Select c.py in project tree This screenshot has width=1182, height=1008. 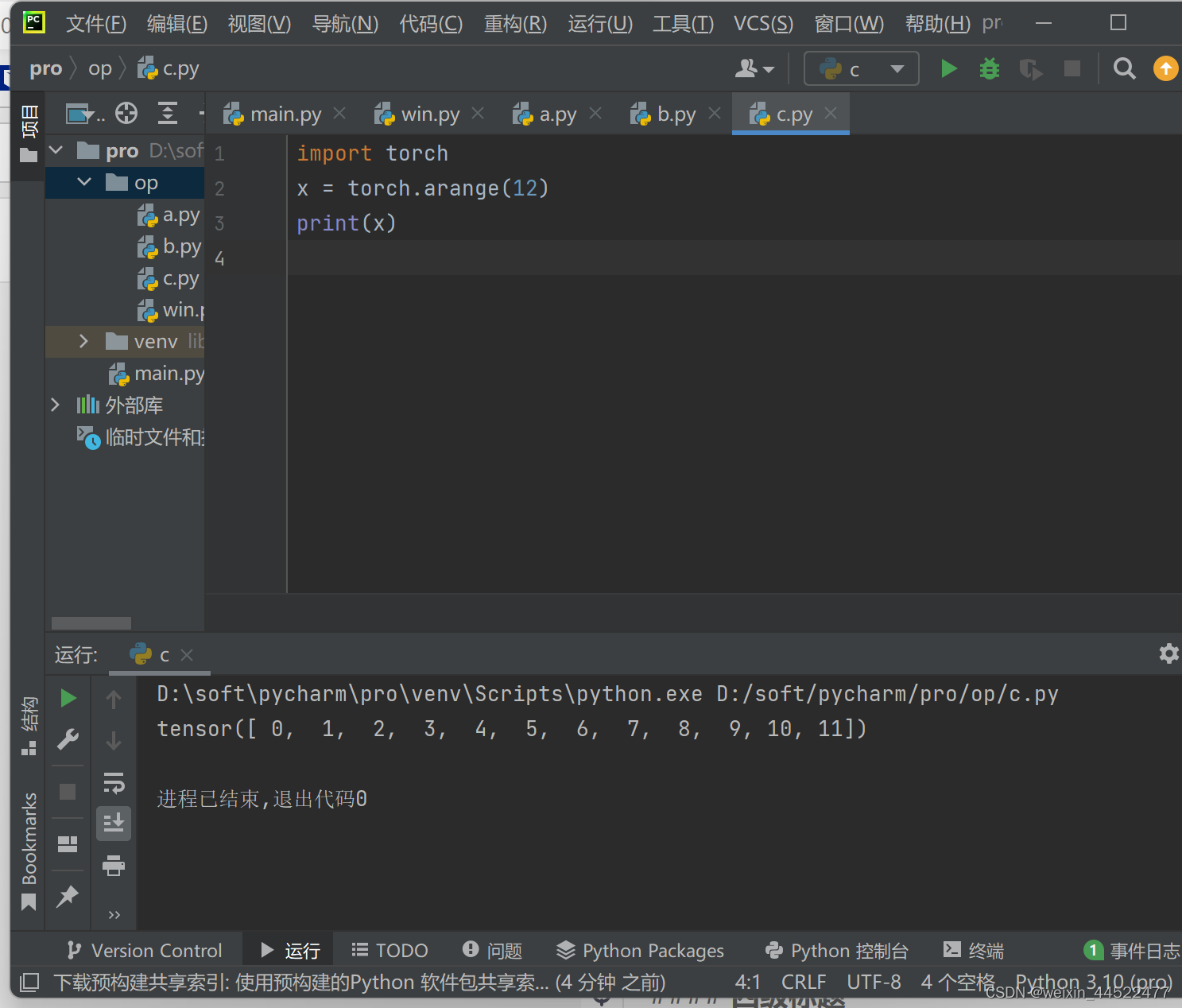(169, 278)
